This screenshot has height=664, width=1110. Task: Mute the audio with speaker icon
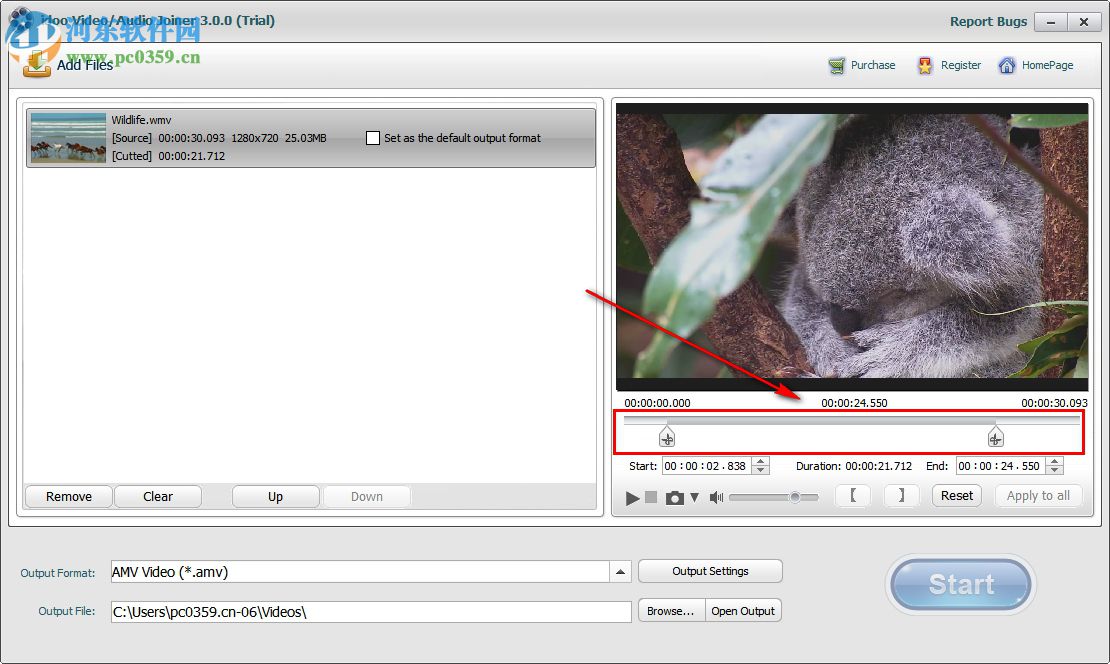click(x=716, y=498)
